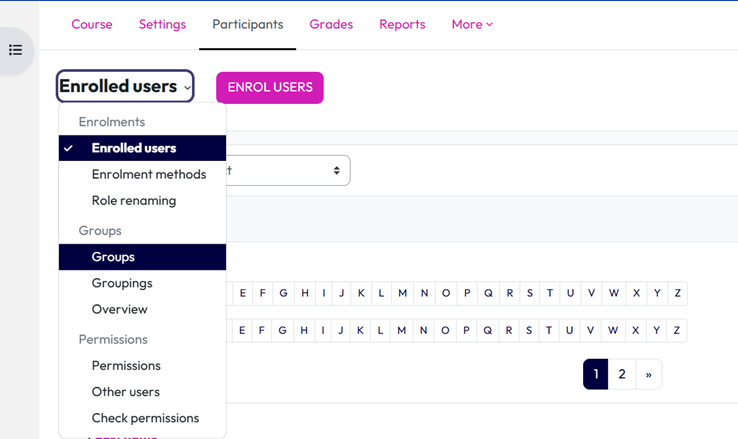Filter by letter W in second row
Viewport: 738px width, 439px height.
click(613, 330)
